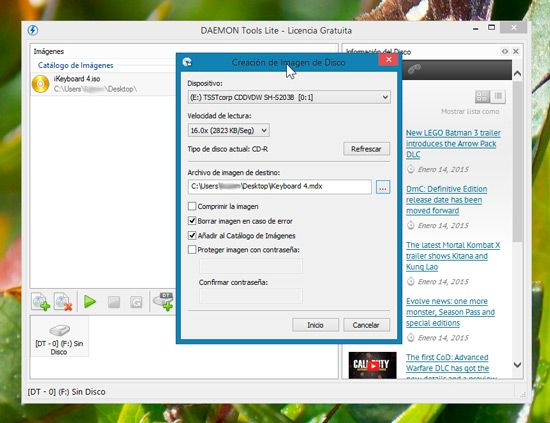Maximize the DAEMON Tools Lite window
The image size is (550, 423).
(x=492, y=28)
